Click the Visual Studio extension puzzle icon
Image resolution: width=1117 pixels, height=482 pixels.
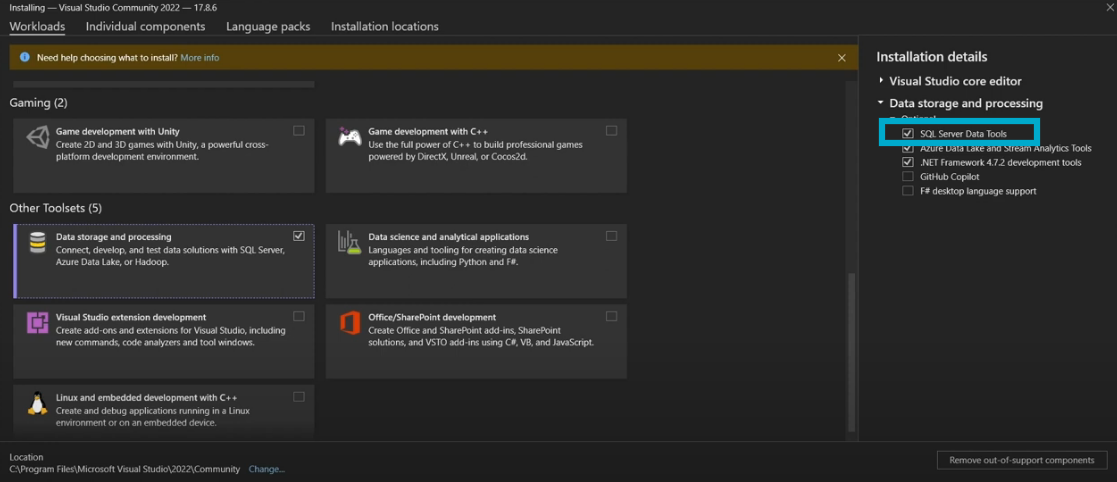pos(37,323)
